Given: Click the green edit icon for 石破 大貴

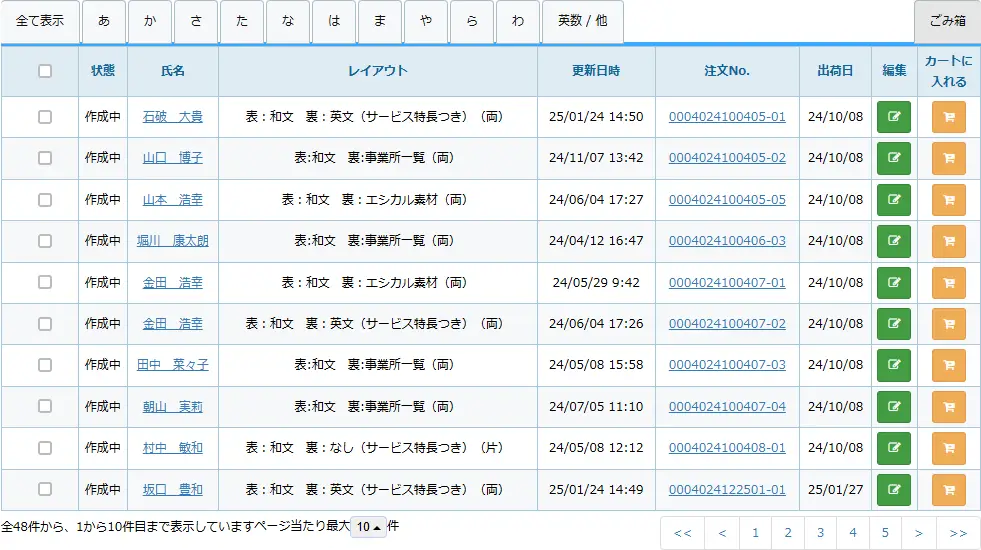Looking at the screenshot, I should 893,117.
